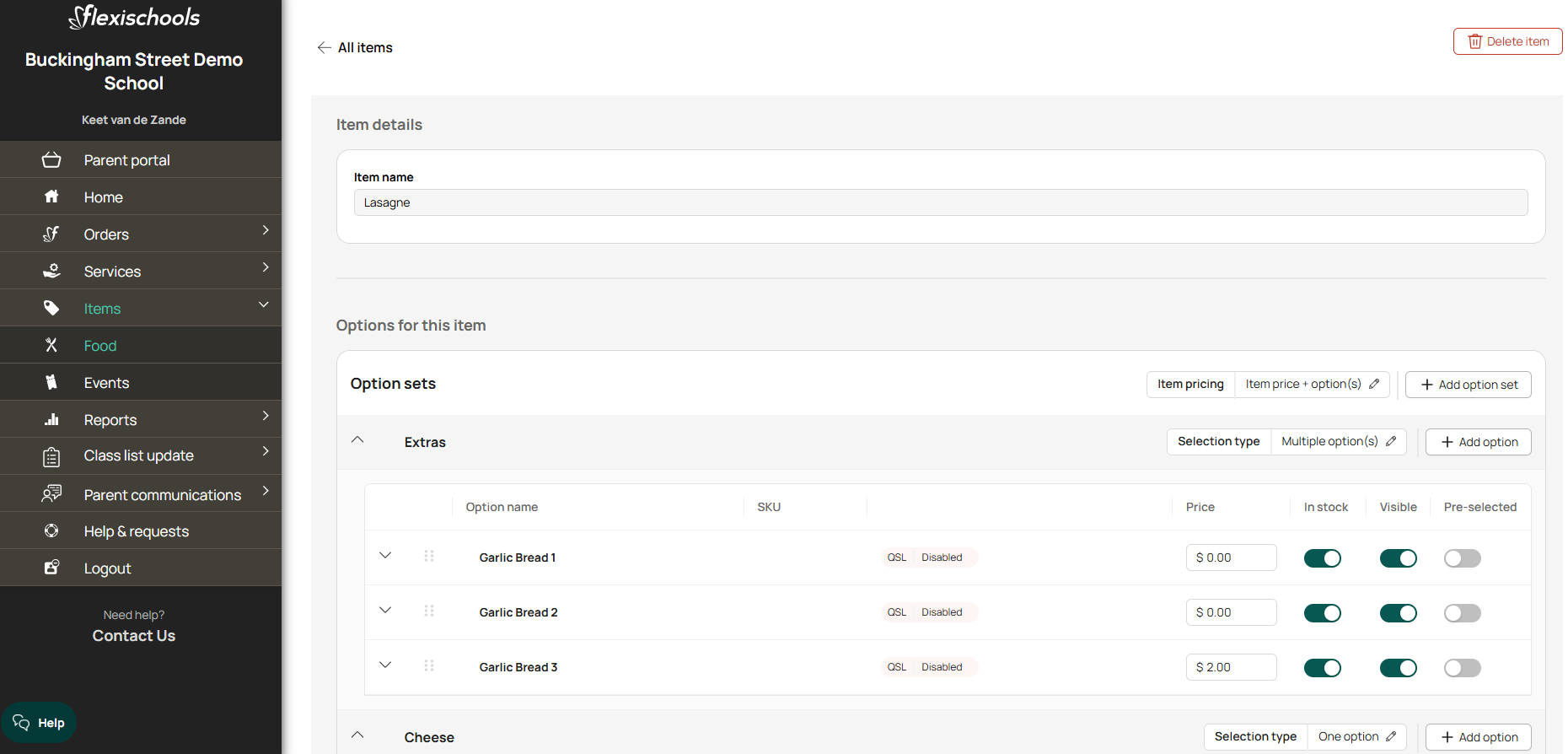Click the Delete item button
The image size is (1568, 754).
point(1507,41)
